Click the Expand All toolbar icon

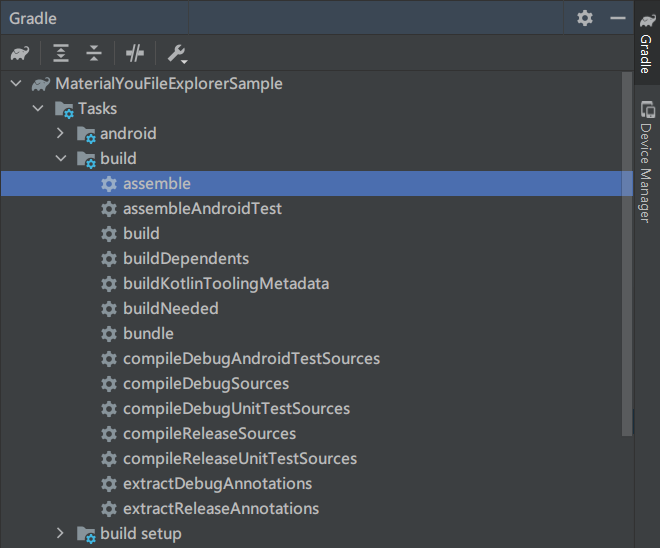pyautogui.click(x=62, y=54)
